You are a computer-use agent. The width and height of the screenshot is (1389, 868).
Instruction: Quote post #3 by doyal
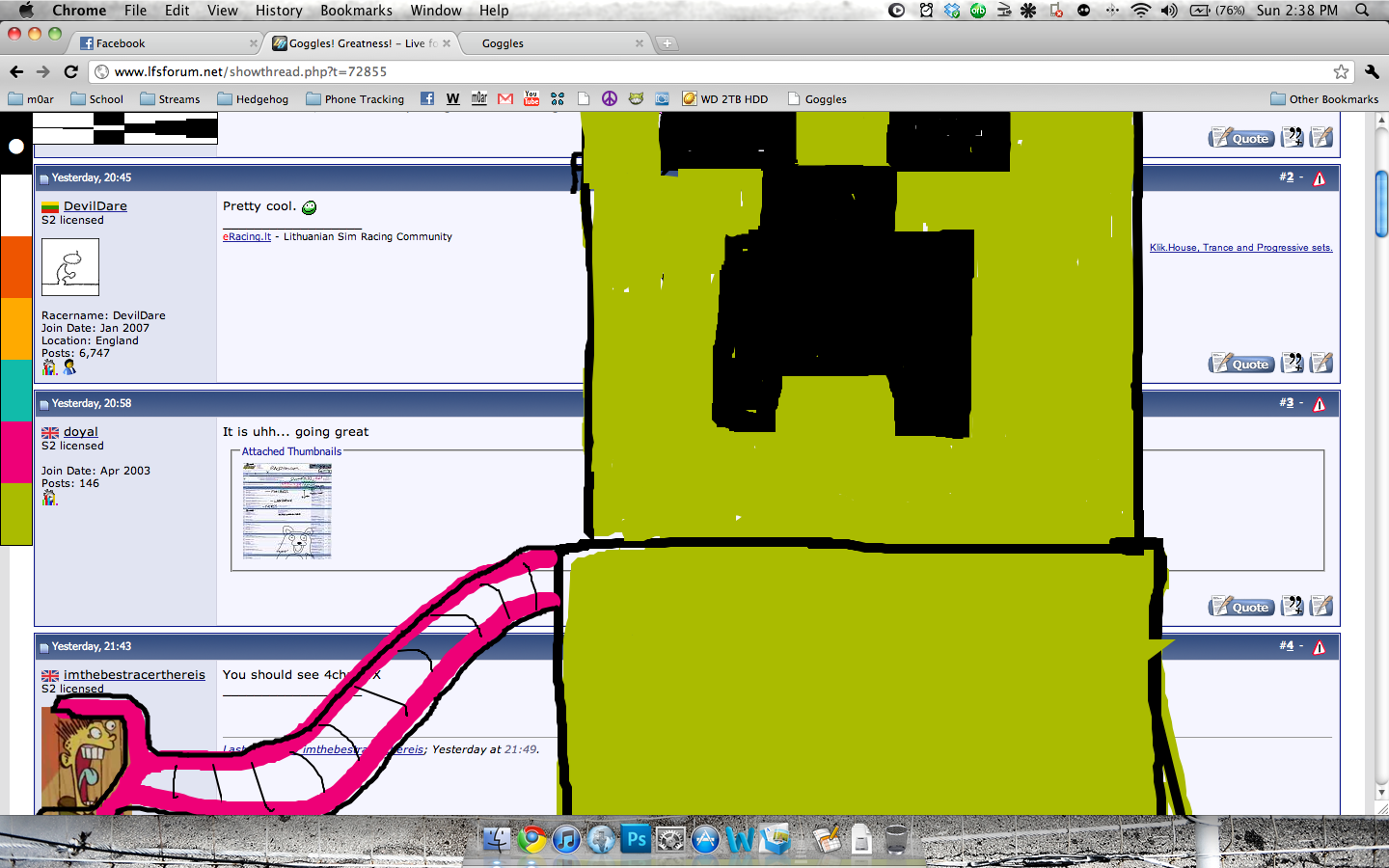tap(1241, 606)
